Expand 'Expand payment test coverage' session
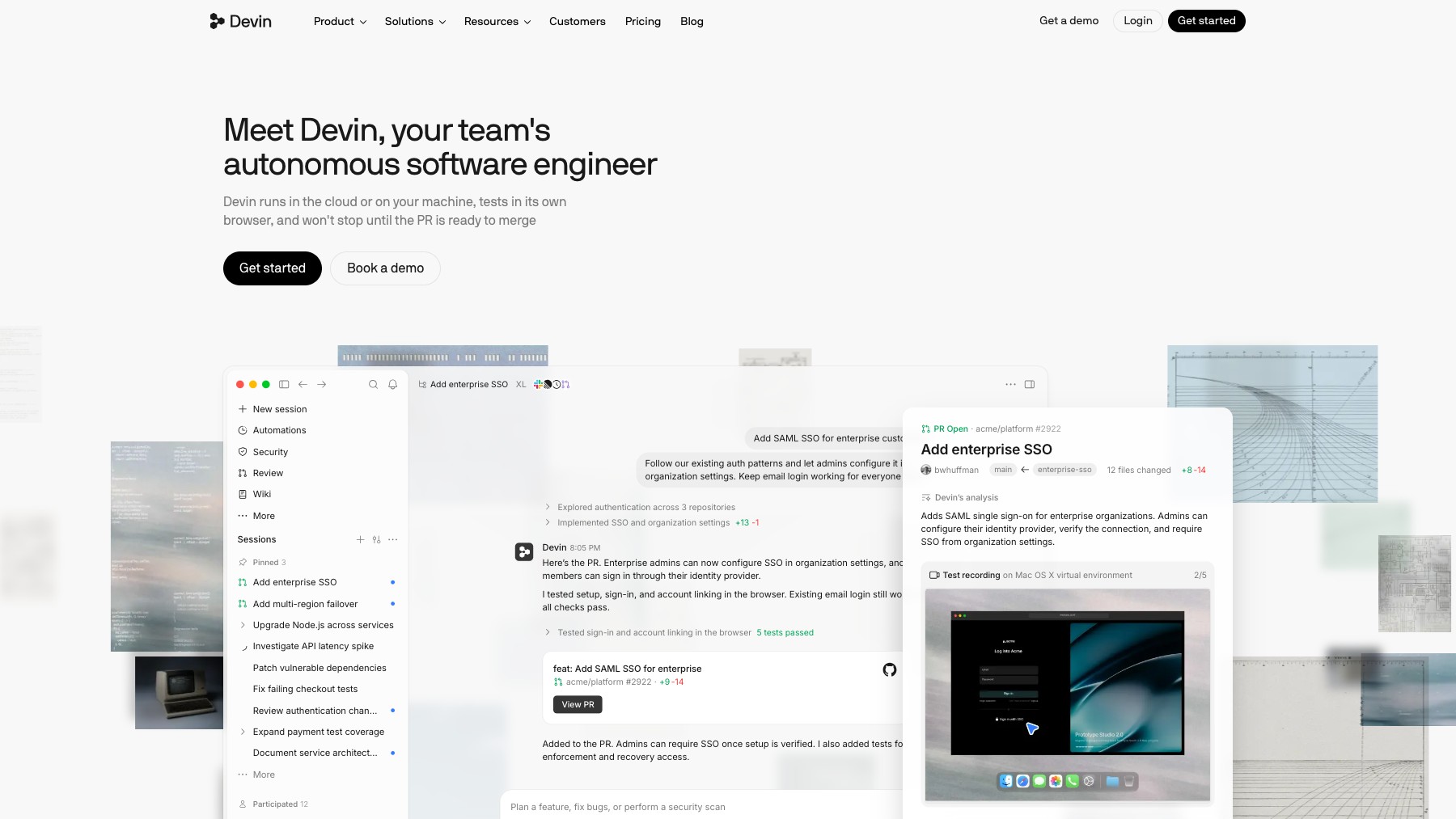The image size is (1456, 819). [x=243, y=732]
